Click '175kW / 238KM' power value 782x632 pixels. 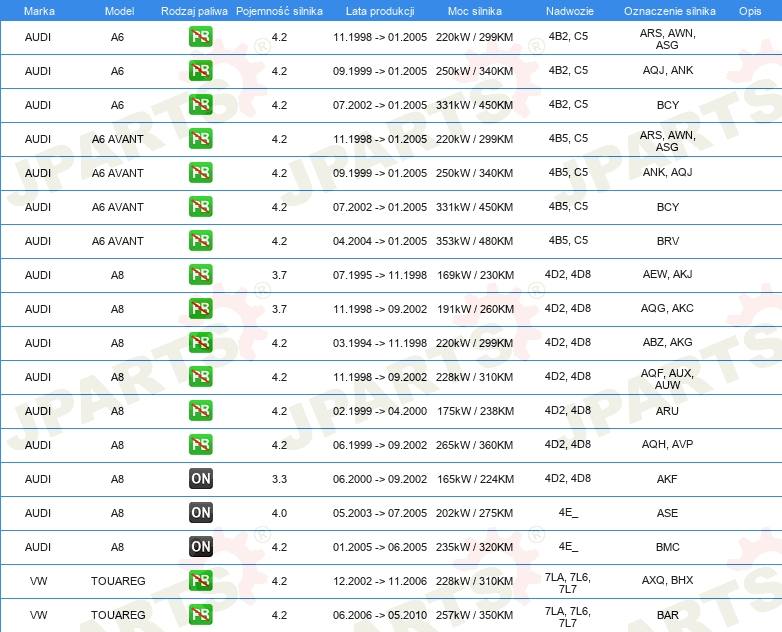[475, 411]
